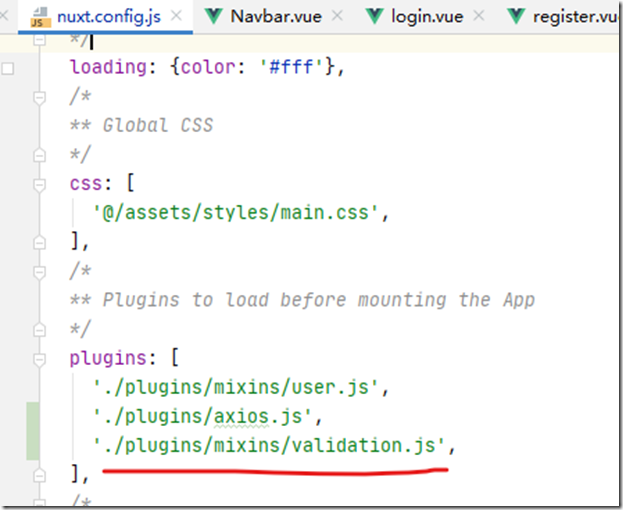Viewport: 623px width, 510px height.
Task: Click the Vue icon on login.vue tab
Action: coord(374,16)
